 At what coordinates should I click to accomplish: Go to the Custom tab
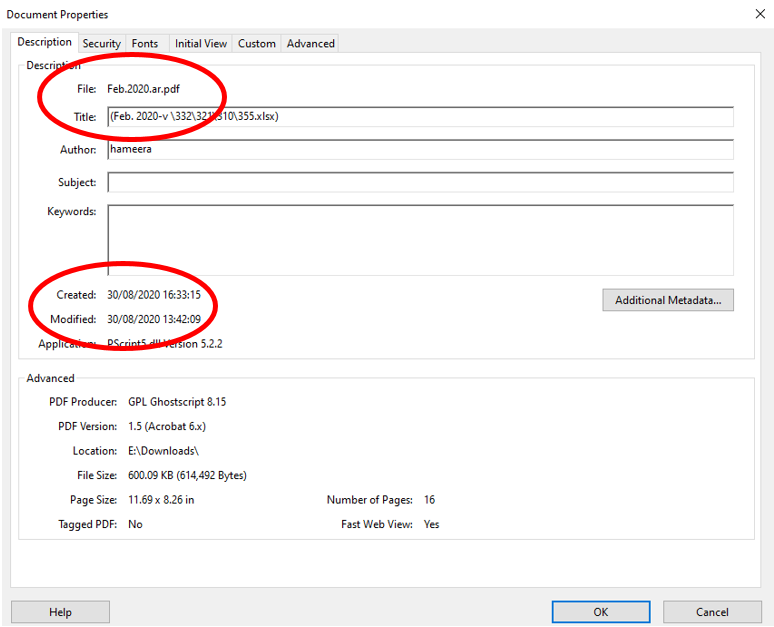(x=256, y=44)
